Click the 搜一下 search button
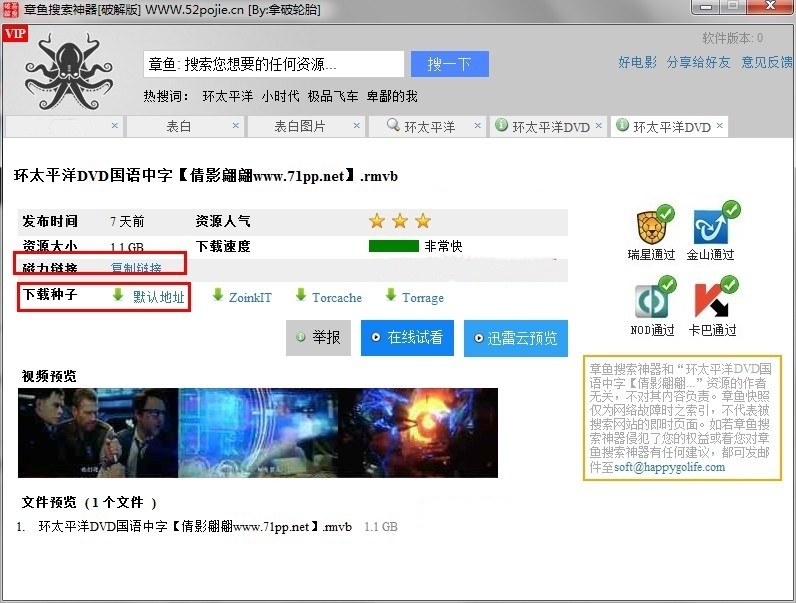Screen dimensions: 796x603 click(450, 64)
